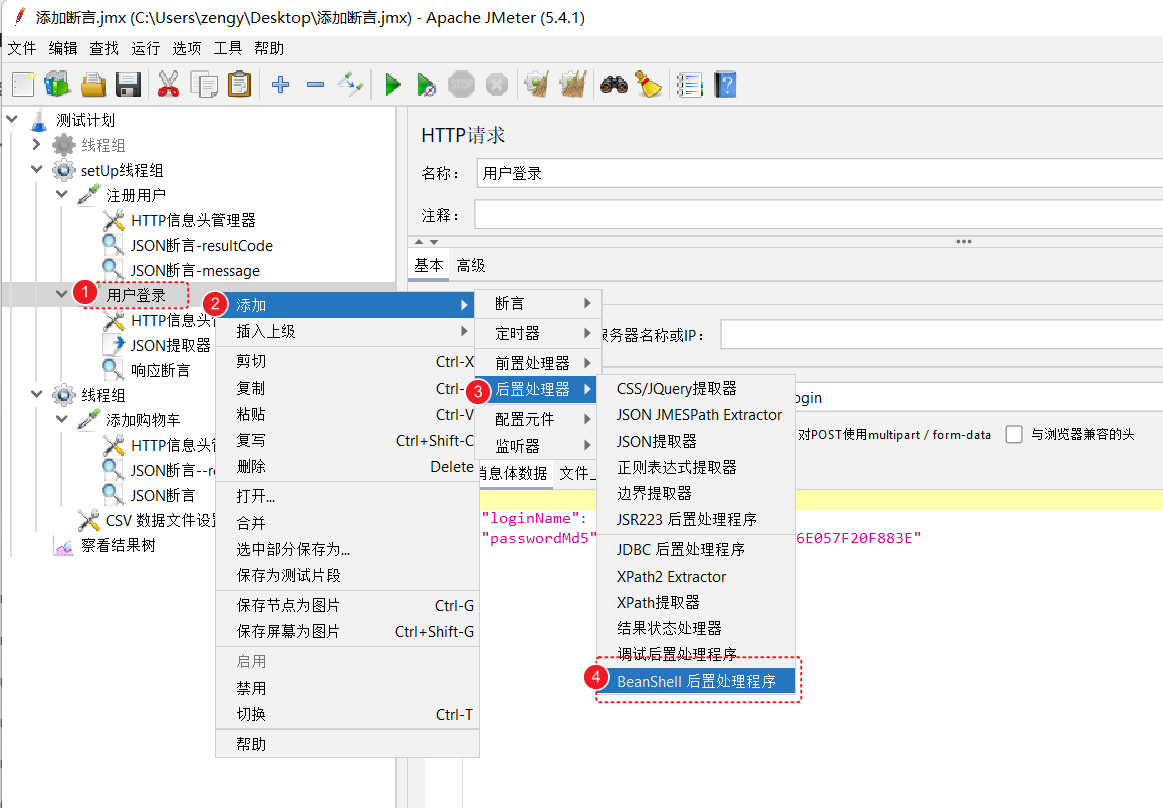1163x808 pixels.
Task: Open the 定时器 submenu
Action: 538,333
